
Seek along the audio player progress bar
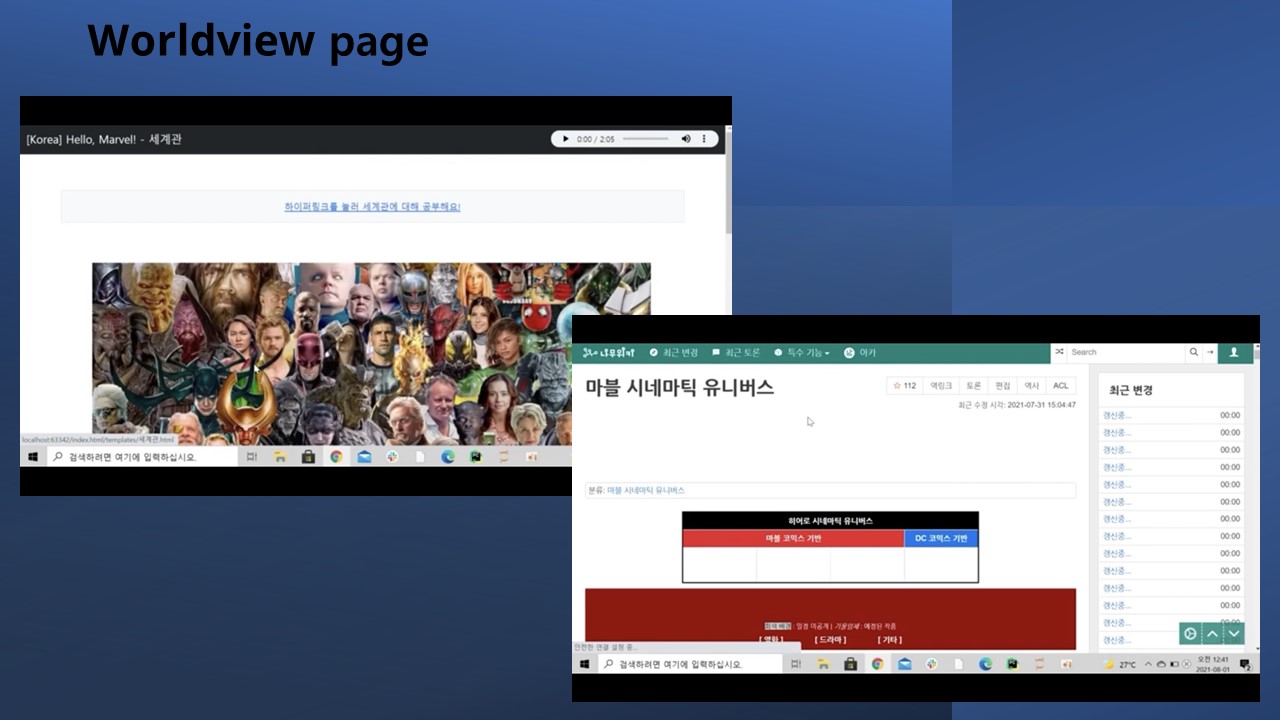645,139
